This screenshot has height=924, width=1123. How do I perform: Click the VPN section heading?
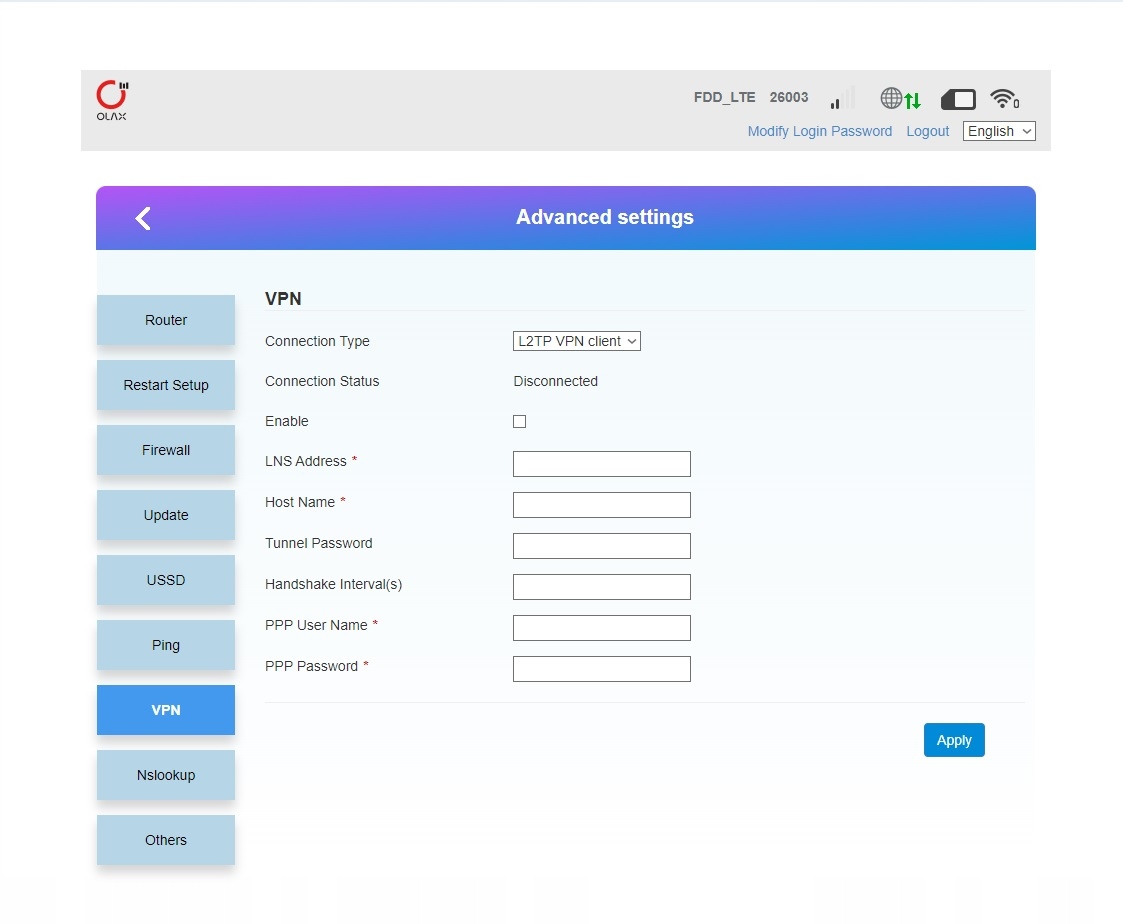(283, 299)
